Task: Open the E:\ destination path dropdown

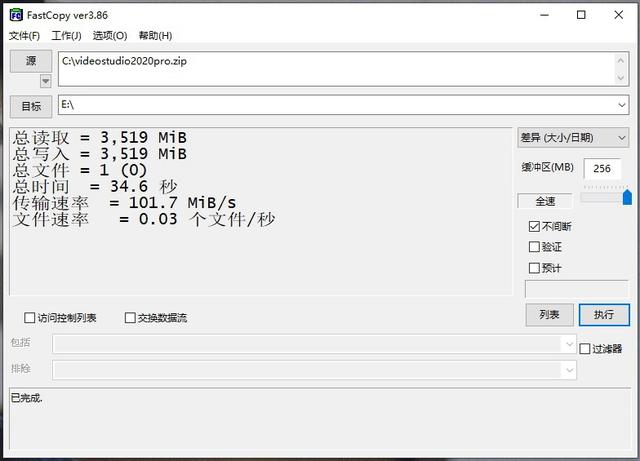Action: point(622,105)
